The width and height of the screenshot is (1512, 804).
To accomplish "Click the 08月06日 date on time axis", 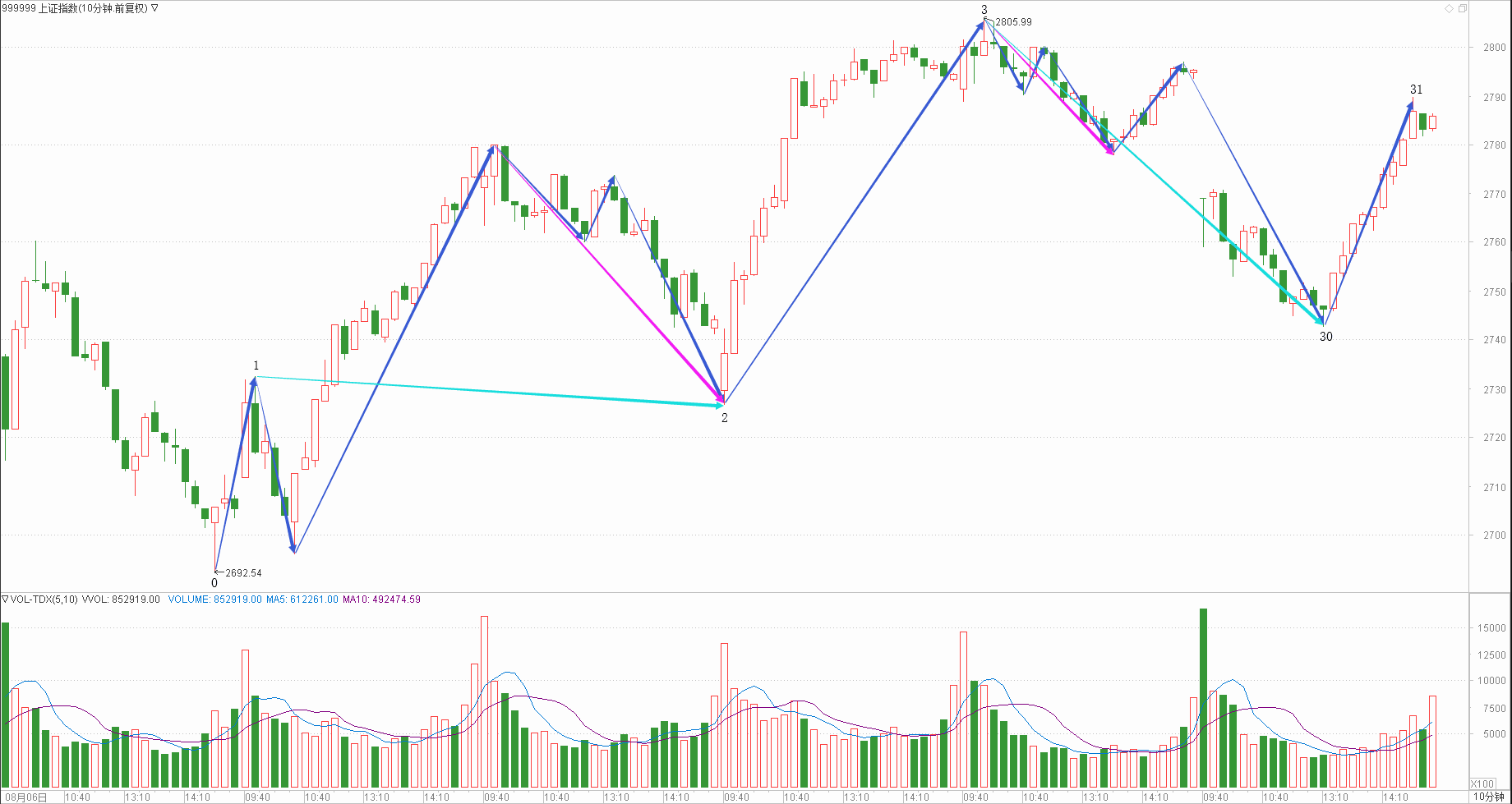I will click(25, 797).
